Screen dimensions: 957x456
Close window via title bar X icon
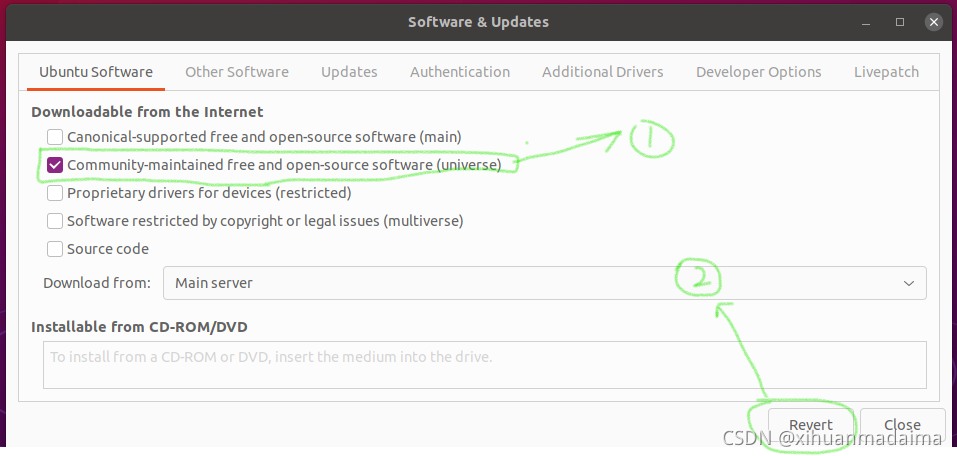click(933, 23)
